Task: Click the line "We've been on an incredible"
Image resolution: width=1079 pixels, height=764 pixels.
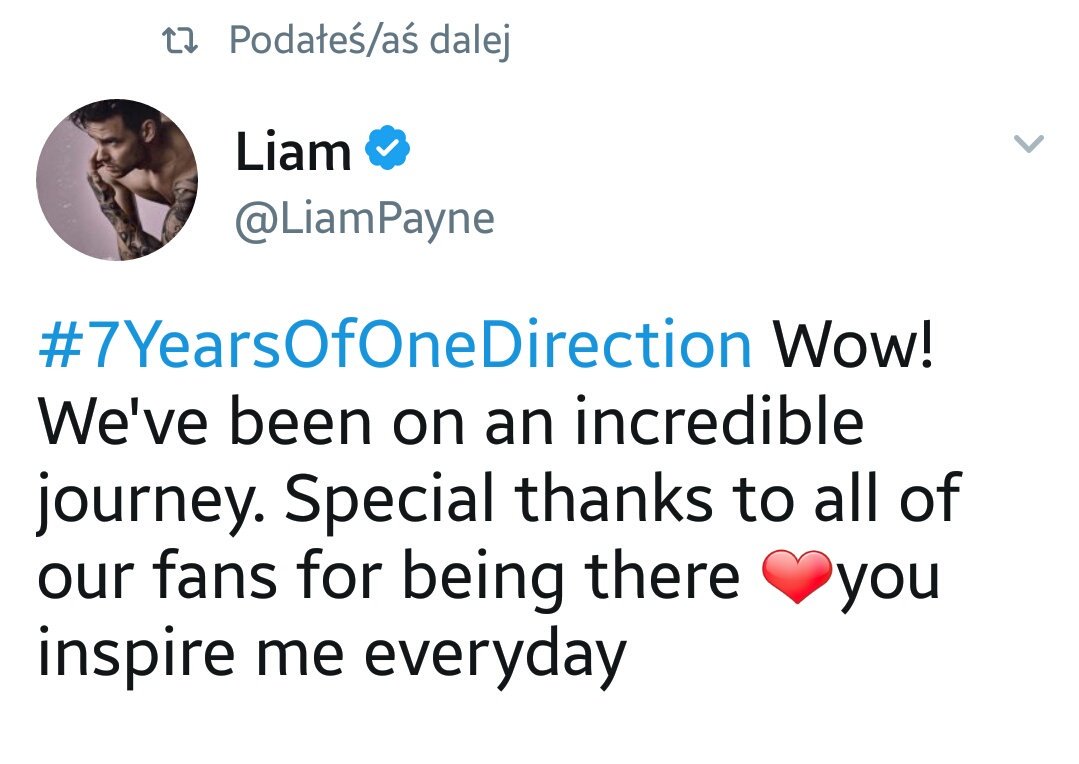Action: click(x=451, y=421)
